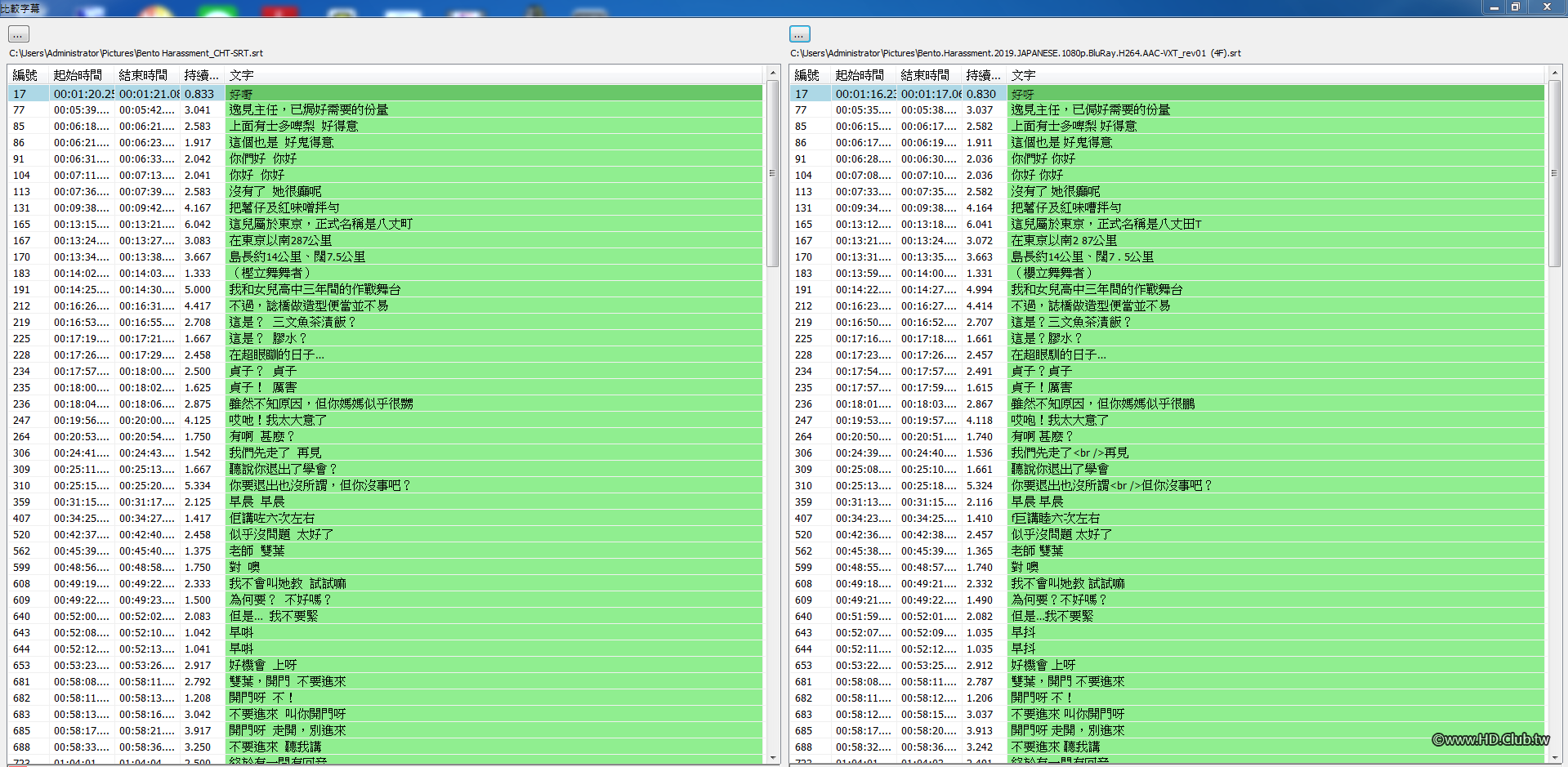Select left row 77 '逸見主任，已焗好需要的份量'
The width and height of the screenshot is (1568, 767).
coord(385,109)
